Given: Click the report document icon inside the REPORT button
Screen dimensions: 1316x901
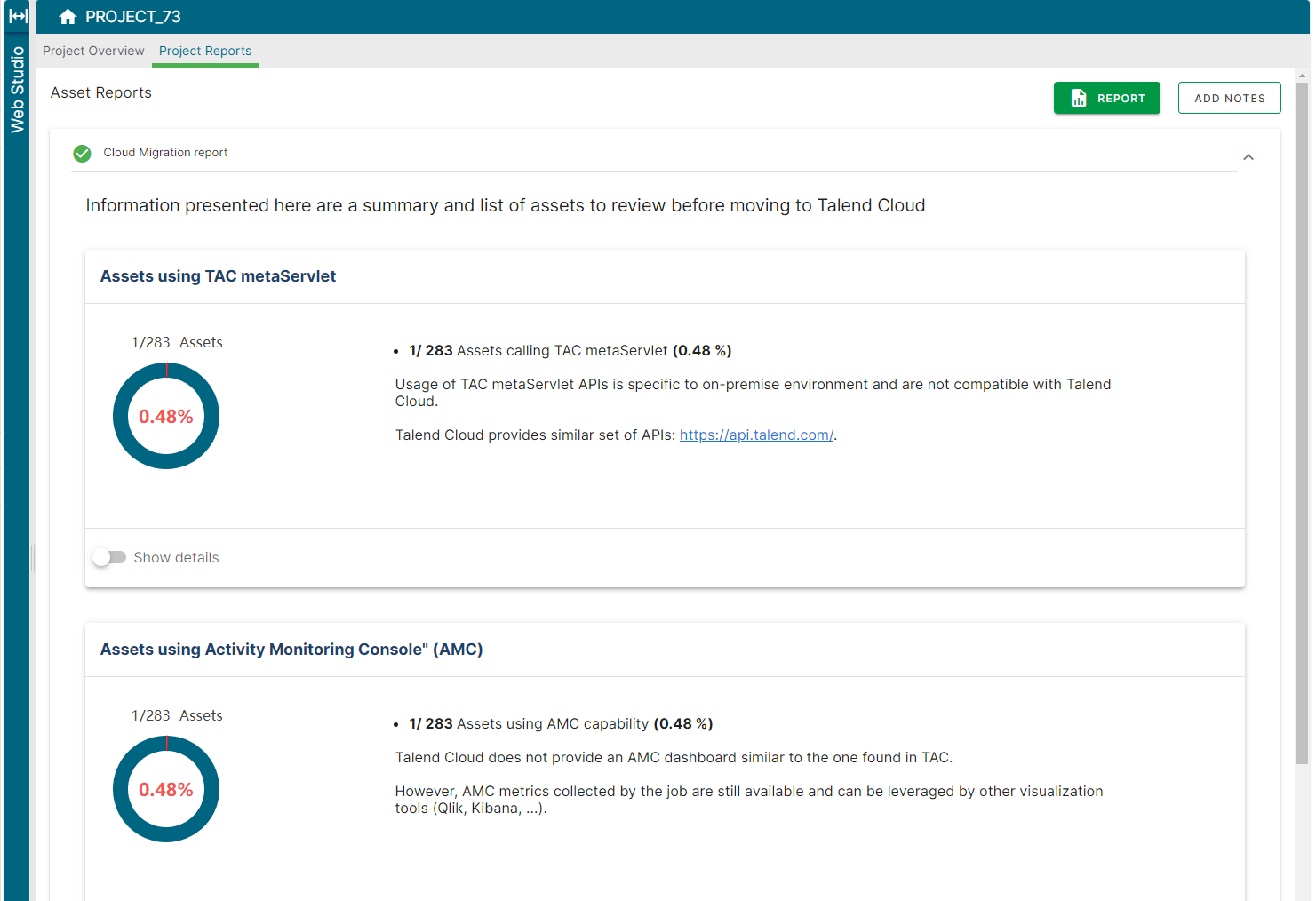Looking at the screenshot, I should tap(1079, 98).
